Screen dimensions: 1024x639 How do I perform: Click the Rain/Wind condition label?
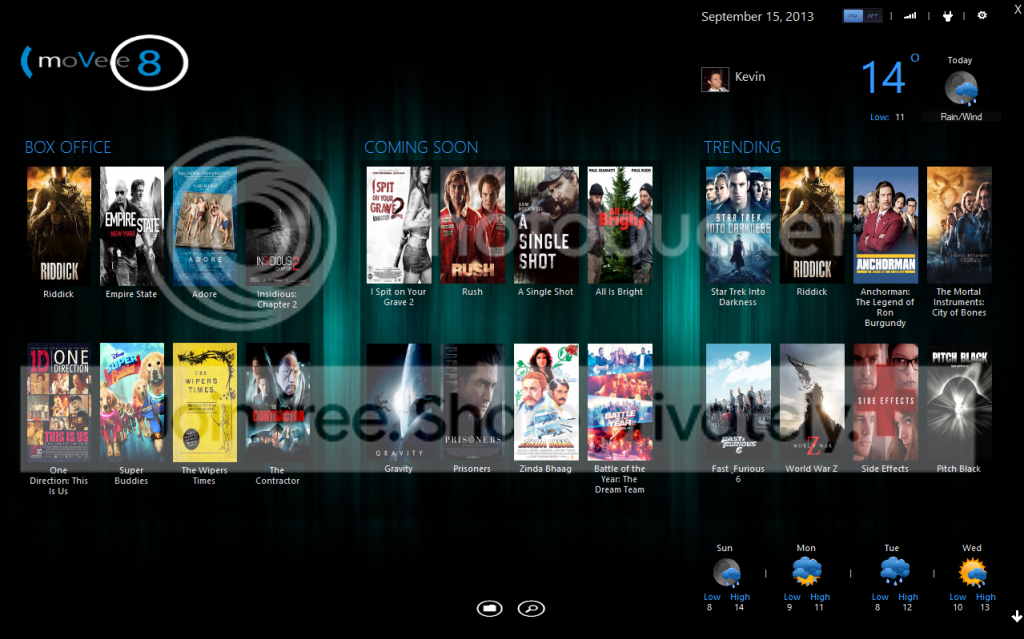point(961,117)
